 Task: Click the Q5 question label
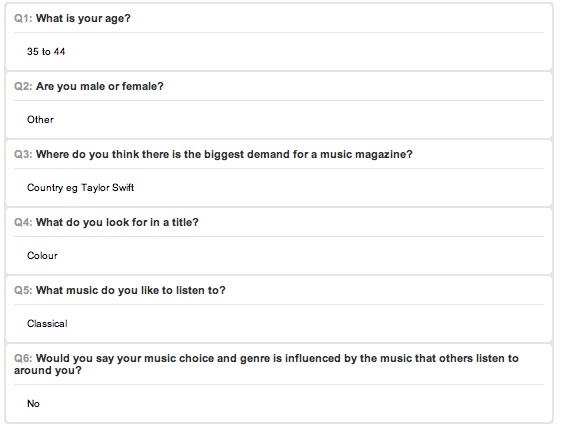[23, 290]
